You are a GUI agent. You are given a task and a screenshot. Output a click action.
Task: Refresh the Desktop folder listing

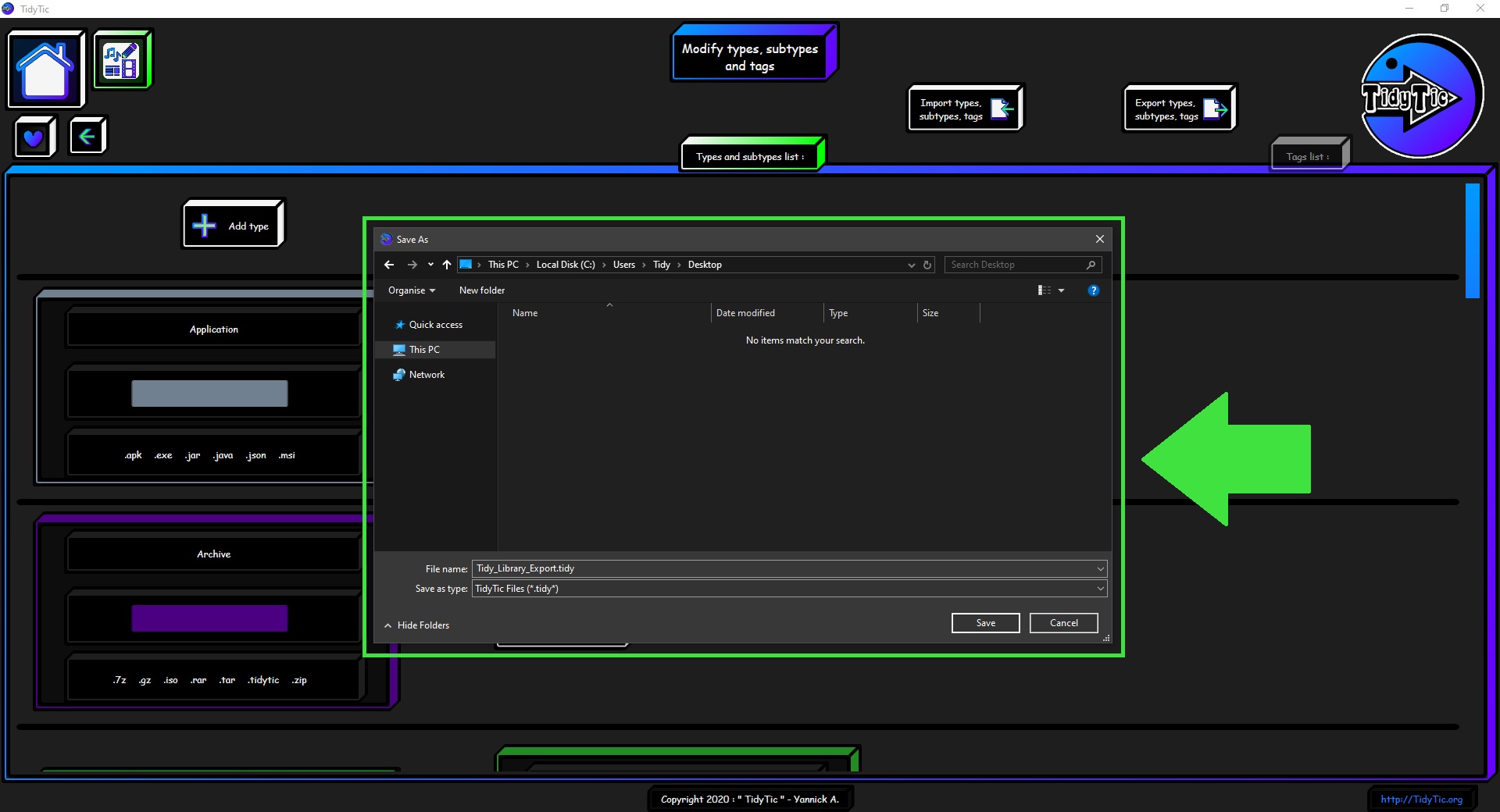pos(927,265)
